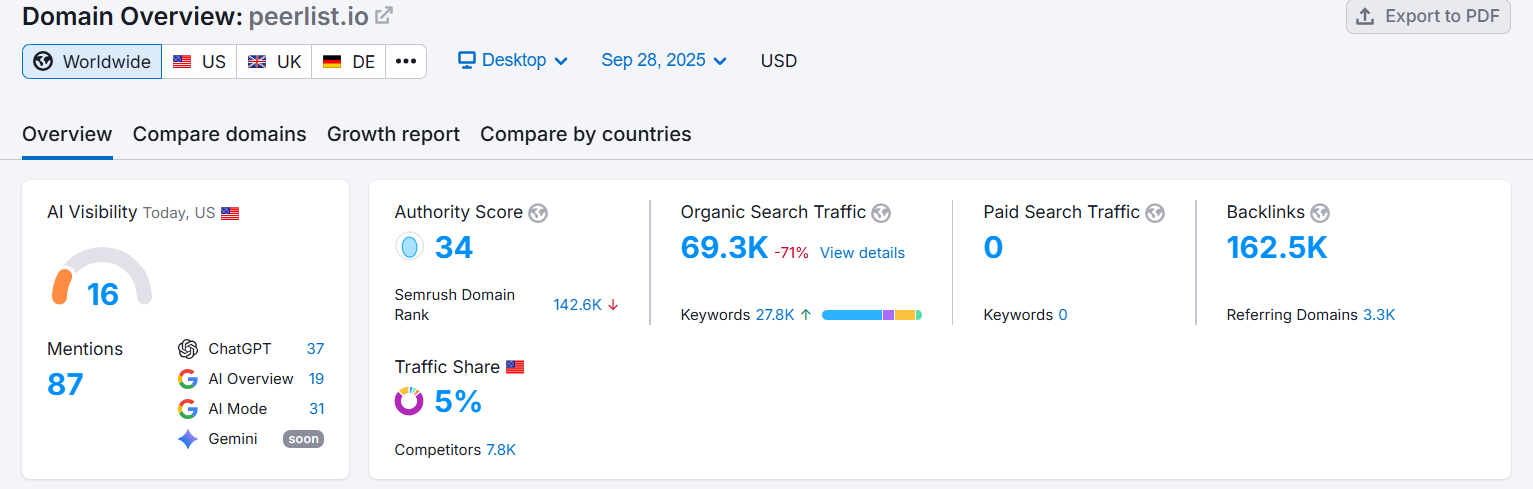Switch to the DE database

tap(349, 61)
